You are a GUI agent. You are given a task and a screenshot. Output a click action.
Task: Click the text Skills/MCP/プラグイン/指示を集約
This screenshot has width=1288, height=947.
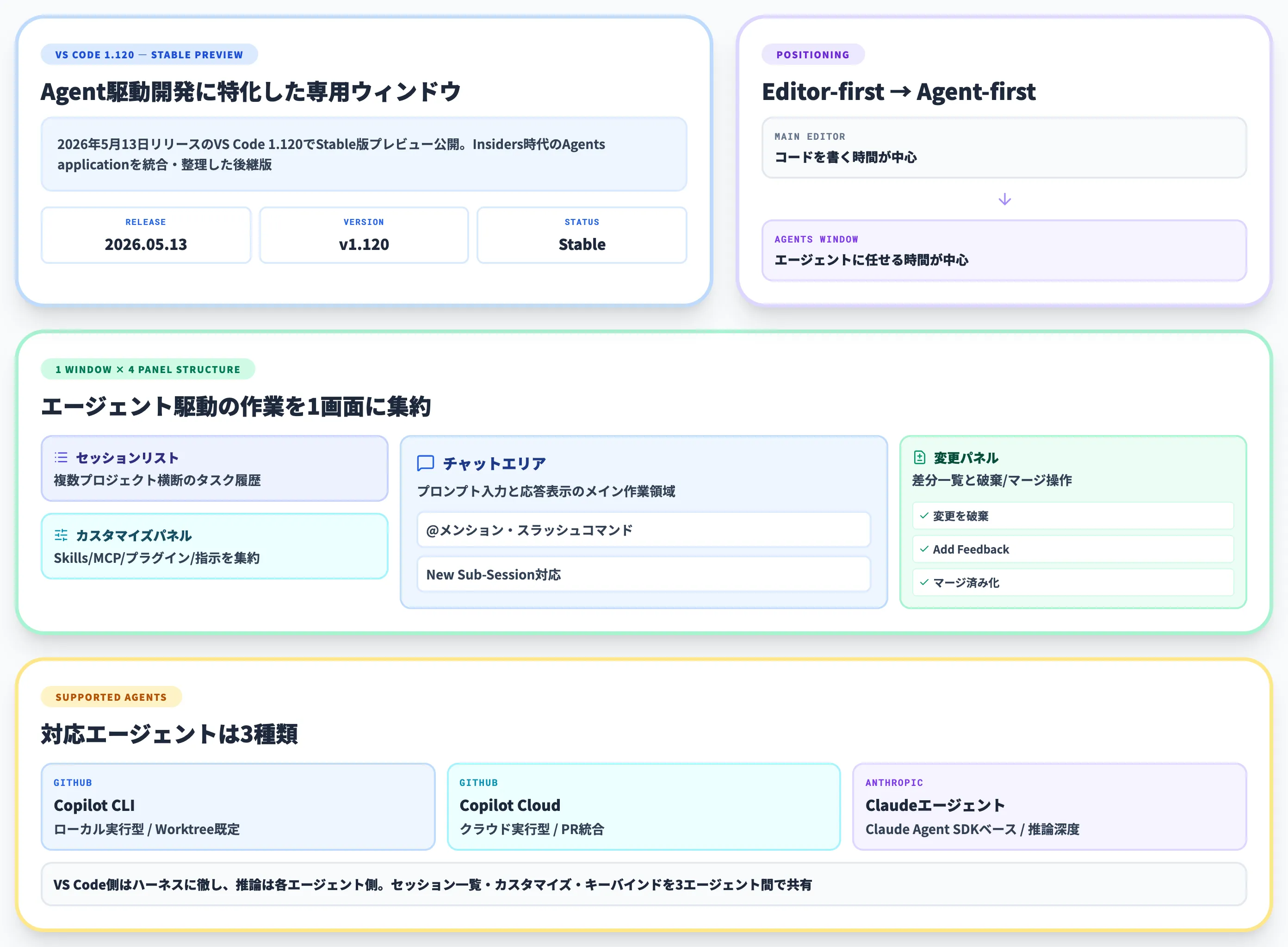pos(156,558)
